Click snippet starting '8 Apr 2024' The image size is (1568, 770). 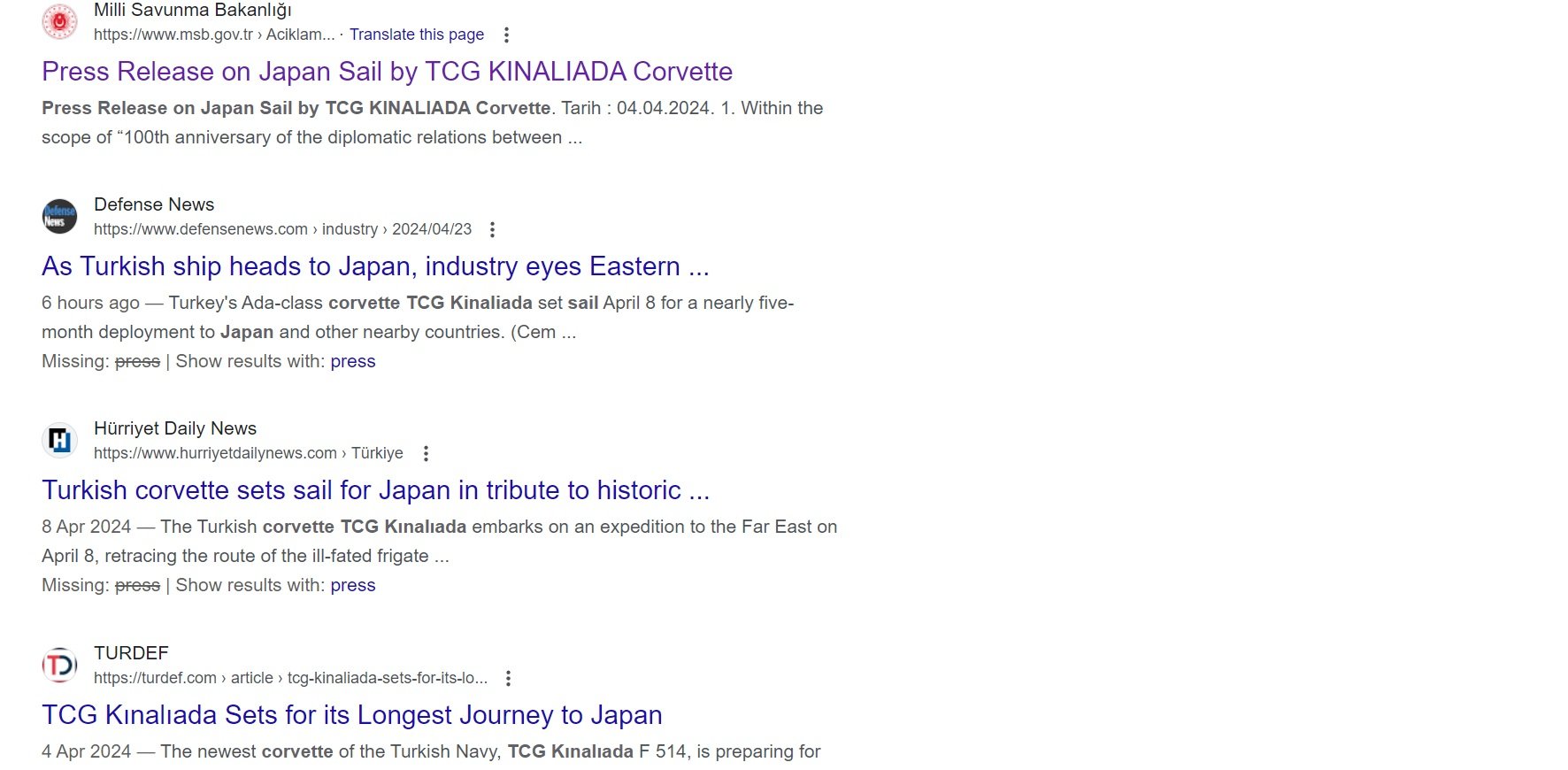pos(439,541)
